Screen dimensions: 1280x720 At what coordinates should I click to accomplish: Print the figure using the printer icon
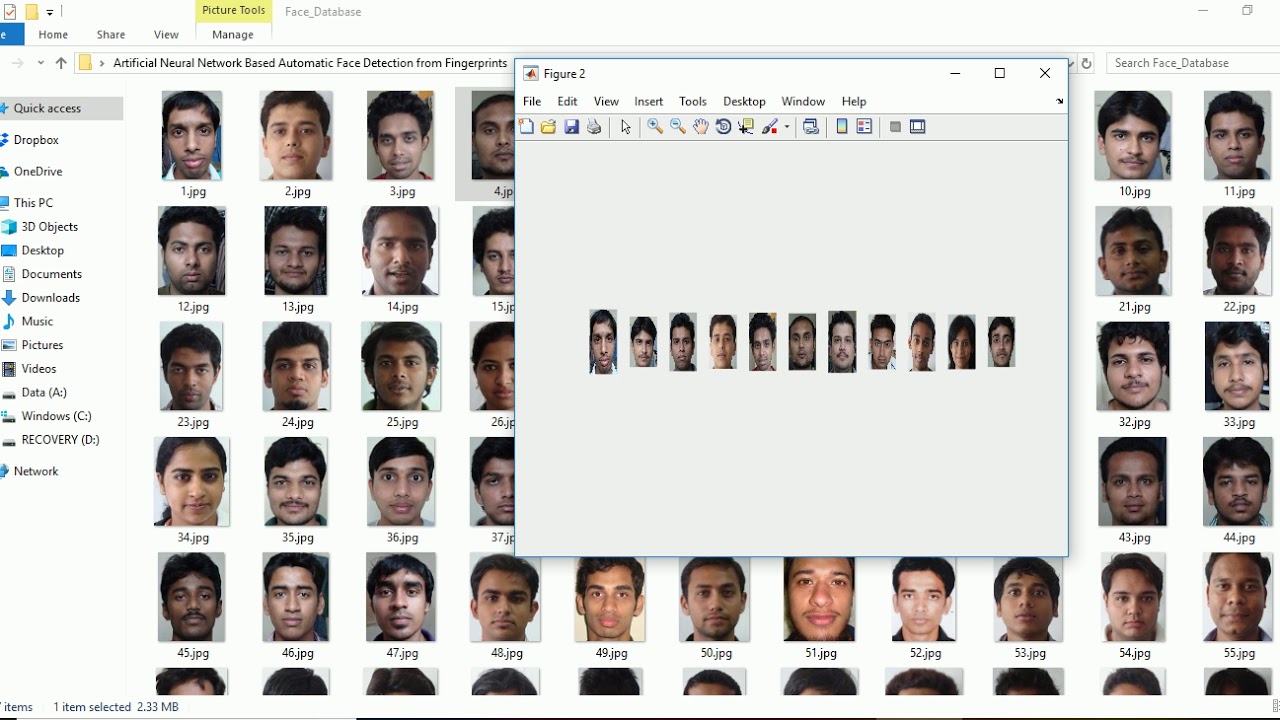(x=594, y=127)
